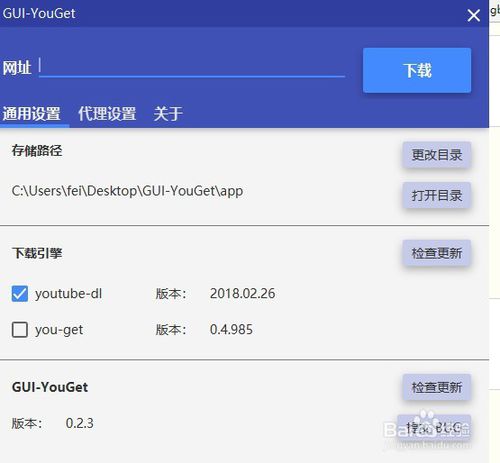Switch to the 通用设置 tab
The width and height of the screenshot is (500, 463).
[x=32, y=114]
